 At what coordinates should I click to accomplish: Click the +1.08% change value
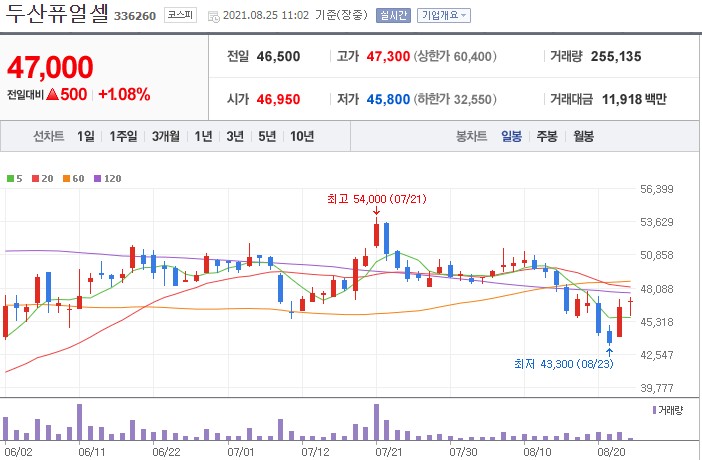[124, 95]
